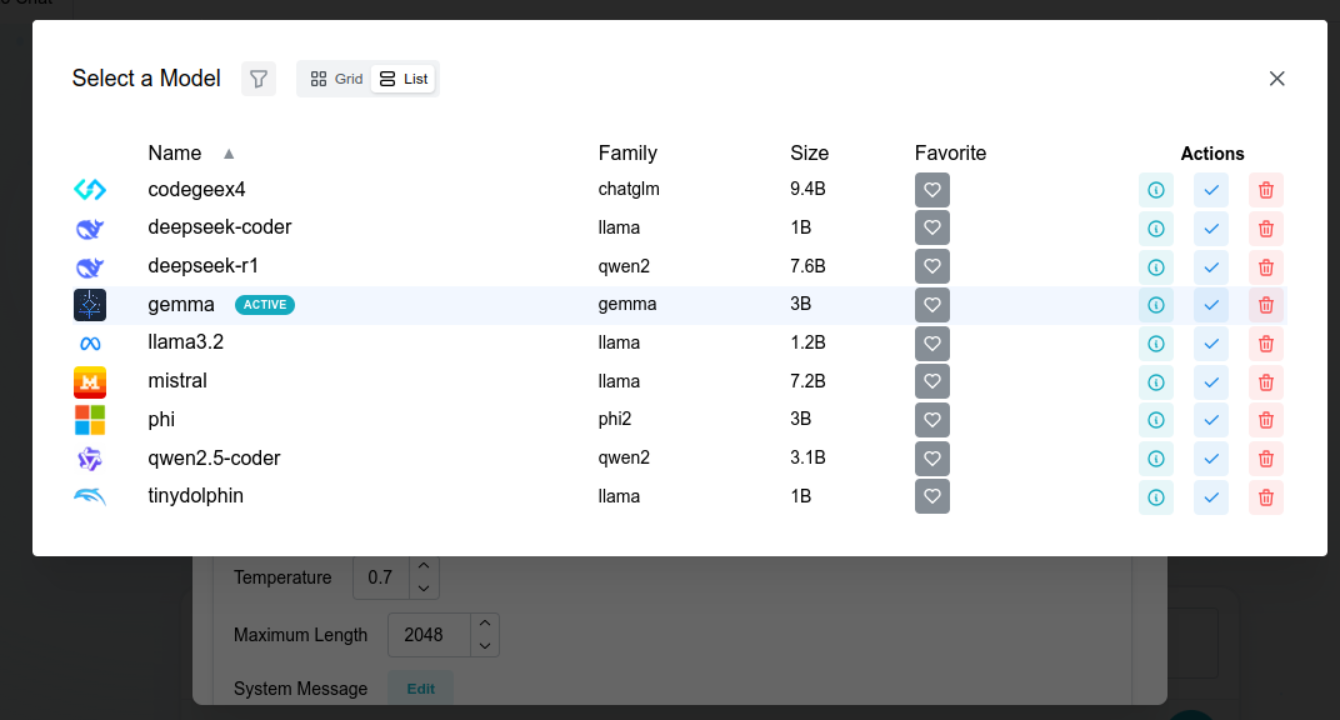Screen dimensions: 1340x720
Task: Select tinydolphin with its checkmark button
Action: (x=1211, y=496)
